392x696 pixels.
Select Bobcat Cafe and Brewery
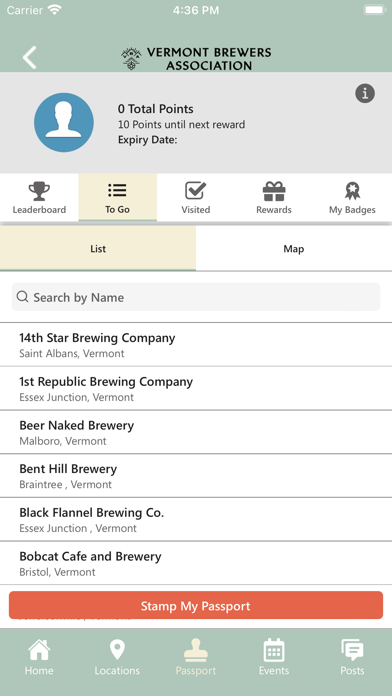point(196,563)
